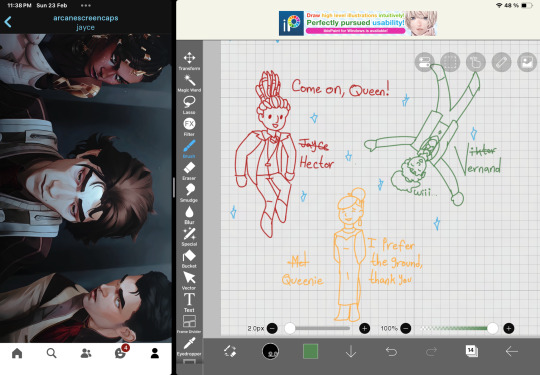Redo the last undone stroke
Image resolution: width=540 pixels, height=375 pixels.
point(431,351)
